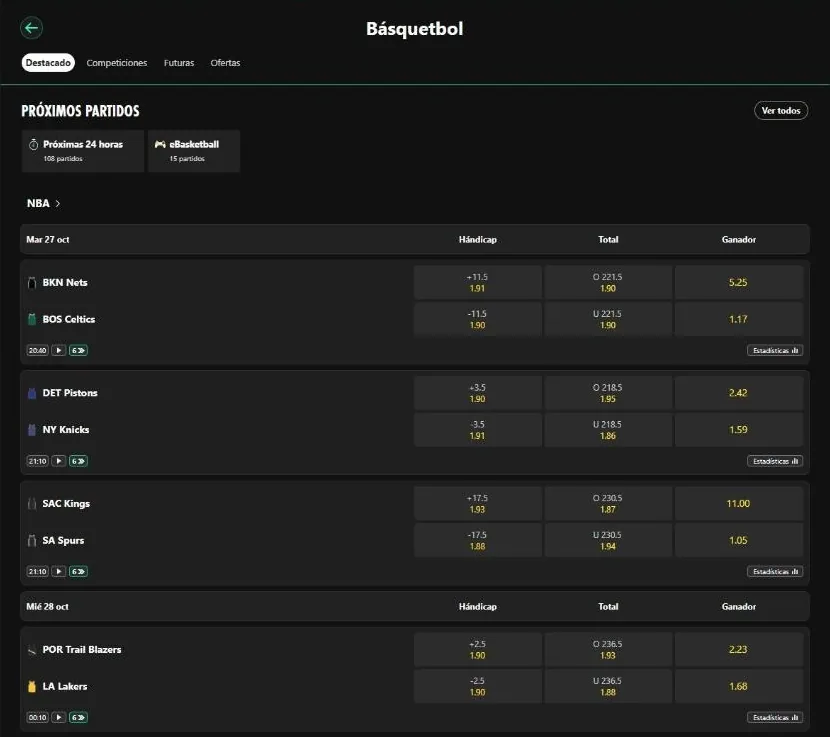830x737 pixels.
Task: Pick BOS Celtics winner odds 1.17
Action: [x=738, y=319]
